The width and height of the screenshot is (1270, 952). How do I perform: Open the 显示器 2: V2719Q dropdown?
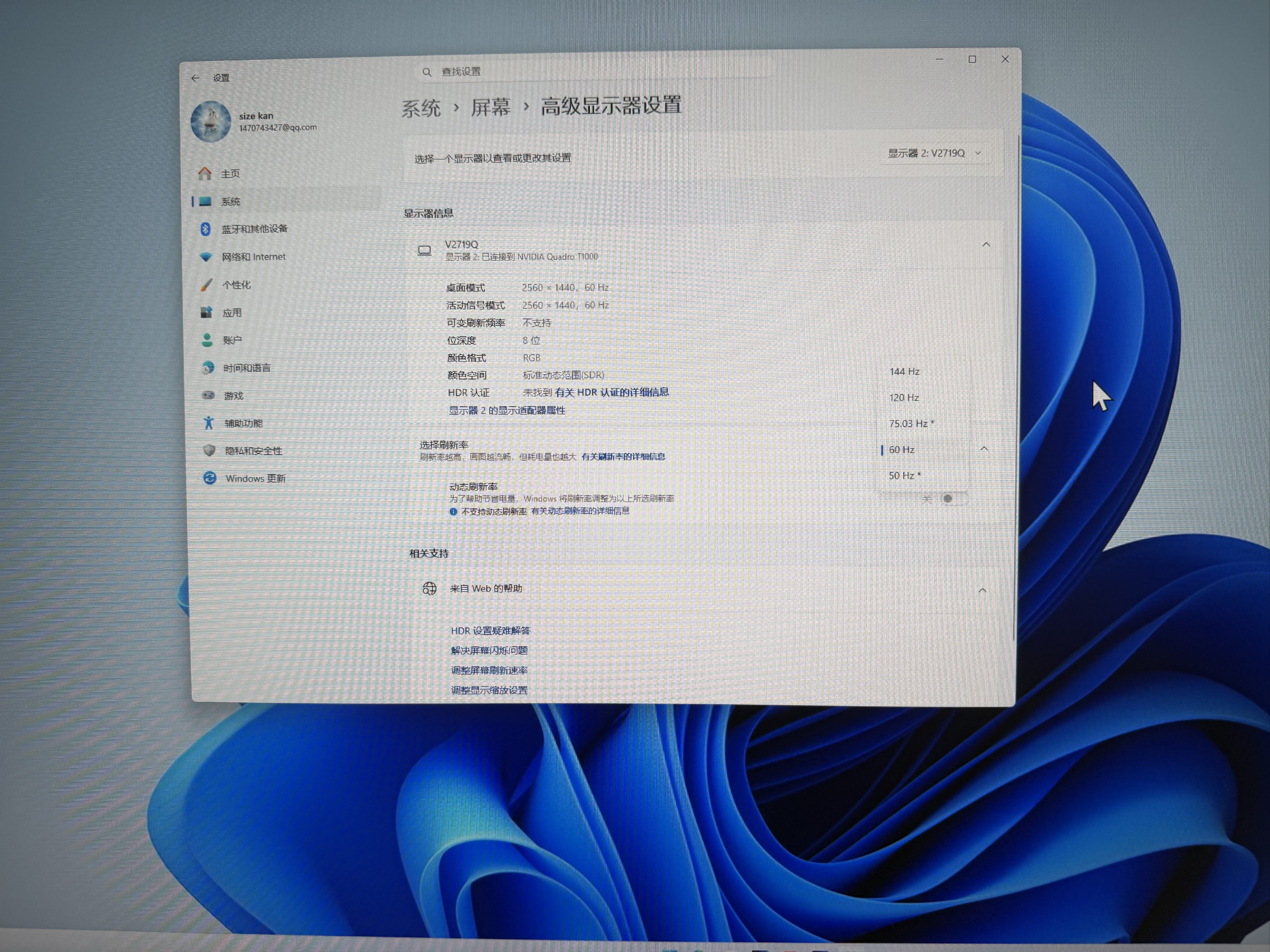pos(935,154)
